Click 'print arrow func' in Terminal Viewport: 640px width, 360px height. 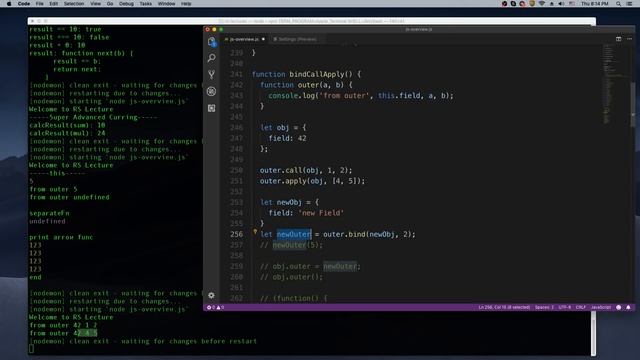pos(61,237)
